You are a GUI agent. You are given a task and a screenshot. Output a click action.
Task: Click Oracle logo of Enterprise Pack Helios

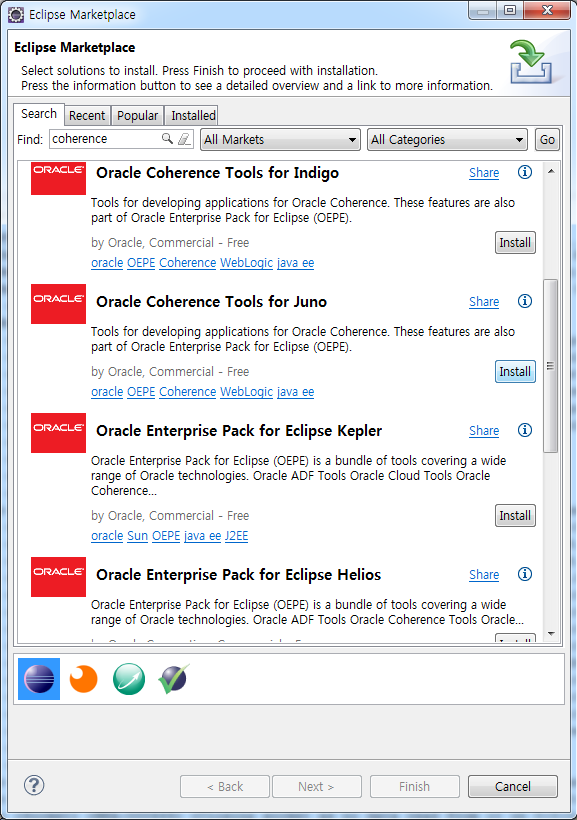[58, 577]
